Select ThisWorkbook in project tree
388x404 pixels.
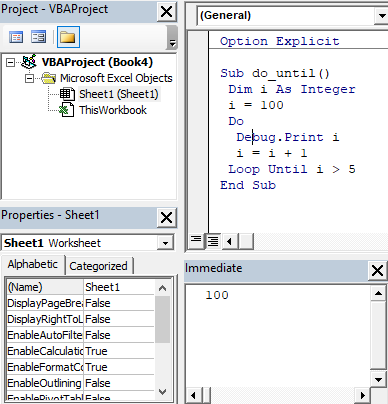point(113,110)
